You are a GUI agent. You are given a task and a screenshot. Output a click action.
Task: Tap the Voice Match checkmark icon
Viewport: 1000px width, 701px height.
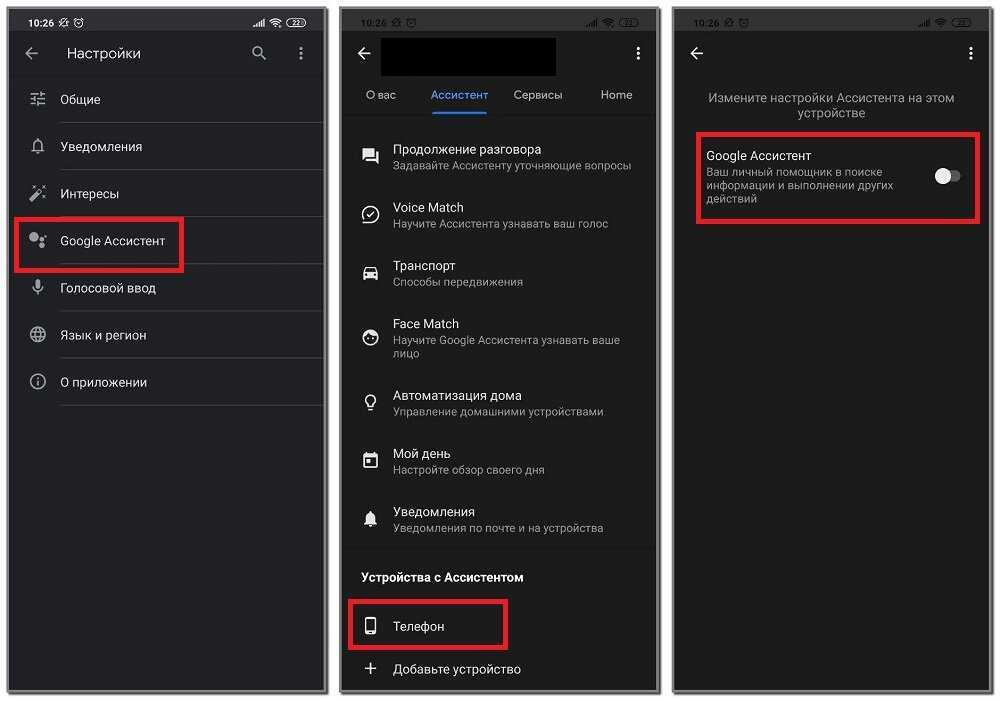point(371,214)
